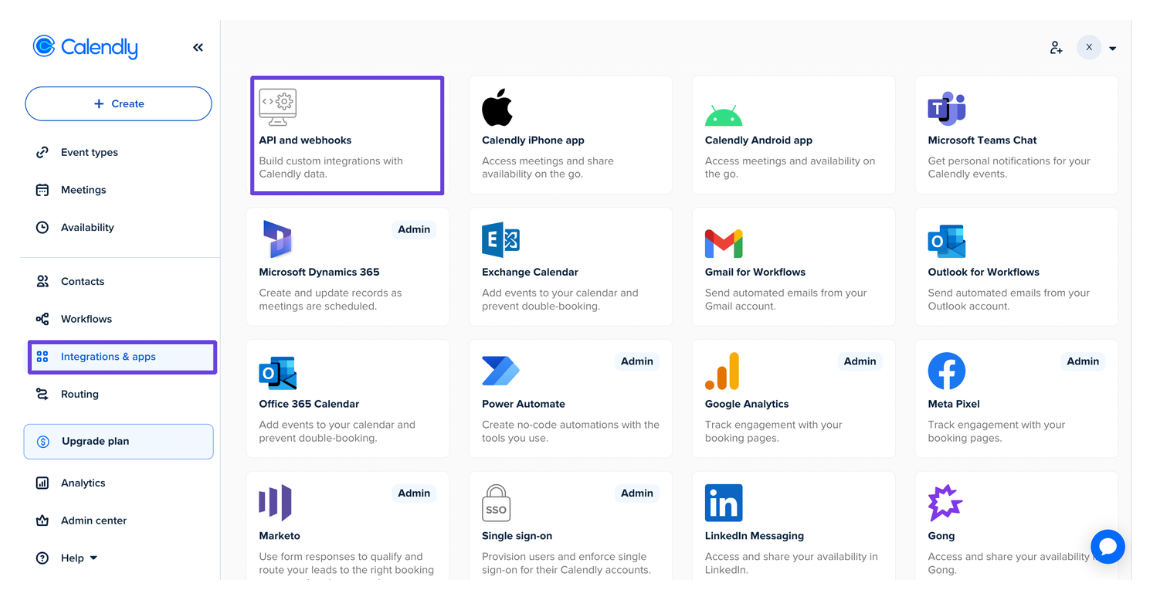
Task: Click the Help question mark icon
Action: point(43,558)
